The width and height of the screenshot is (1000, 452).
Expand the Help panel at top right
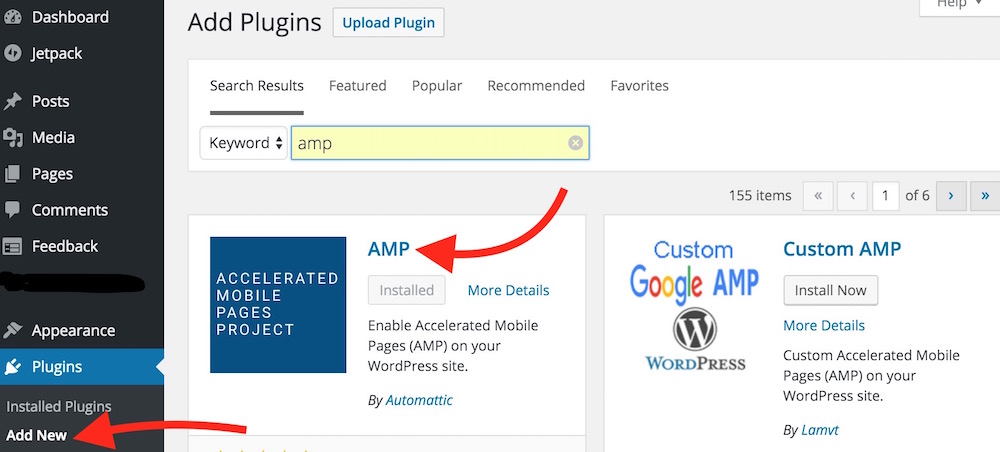coord(958,5)
